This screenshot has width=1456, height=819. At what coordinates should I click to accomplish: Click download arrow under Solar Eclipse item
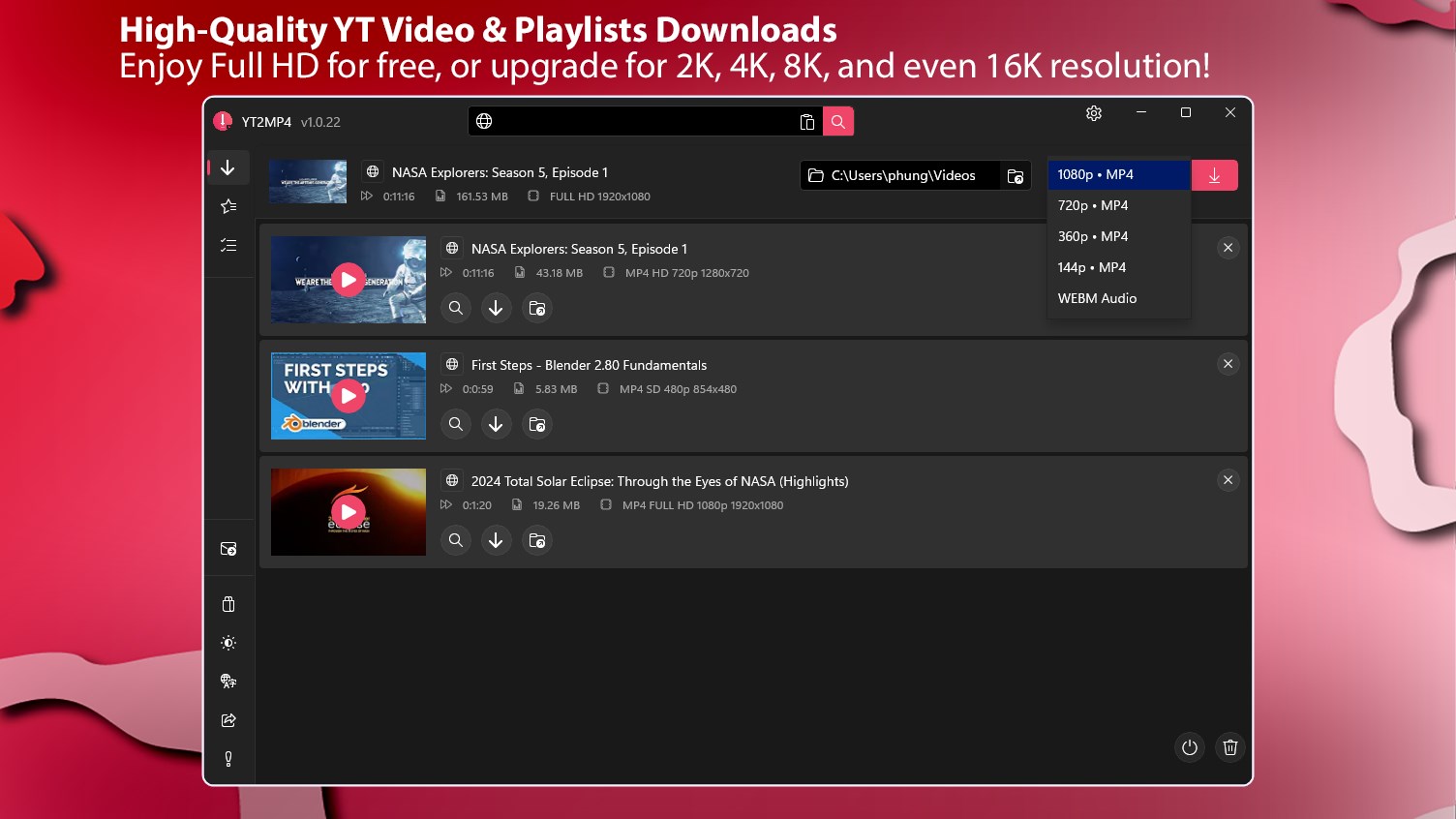(x=496, y=540)
